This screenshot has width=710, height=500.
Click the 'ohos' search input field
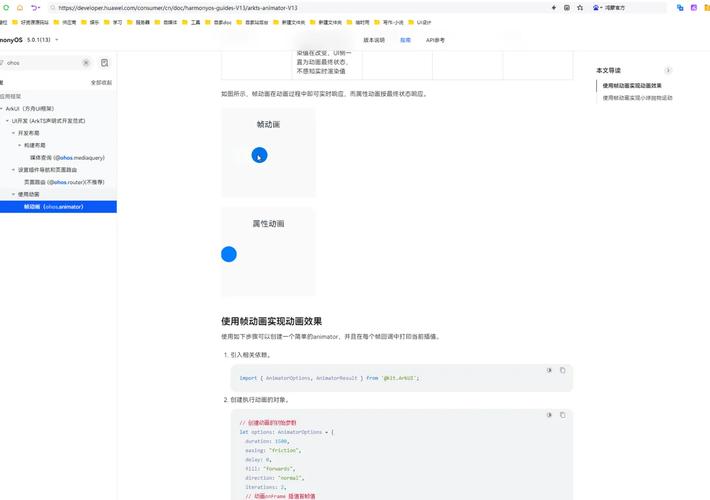click(43, 63)
